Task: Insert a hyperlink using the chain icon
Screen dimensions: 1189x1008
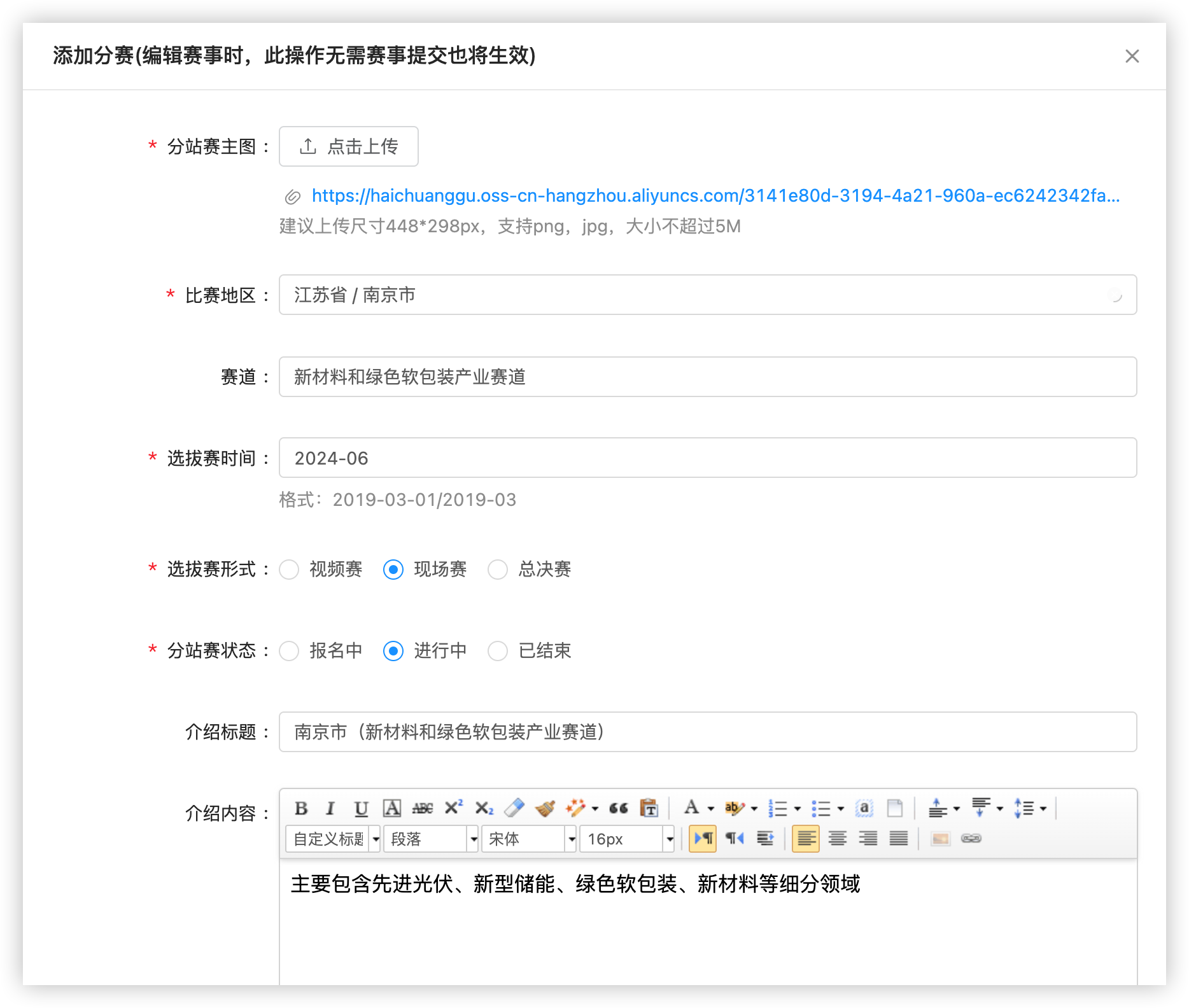Action: [x=971, y=839]
